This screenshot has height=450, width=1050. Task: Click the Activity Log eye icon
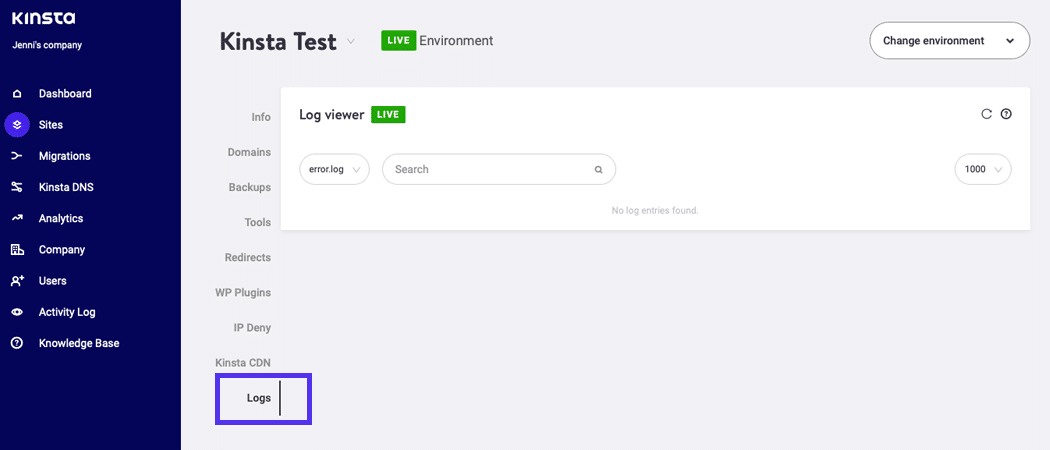pos(17,312)
